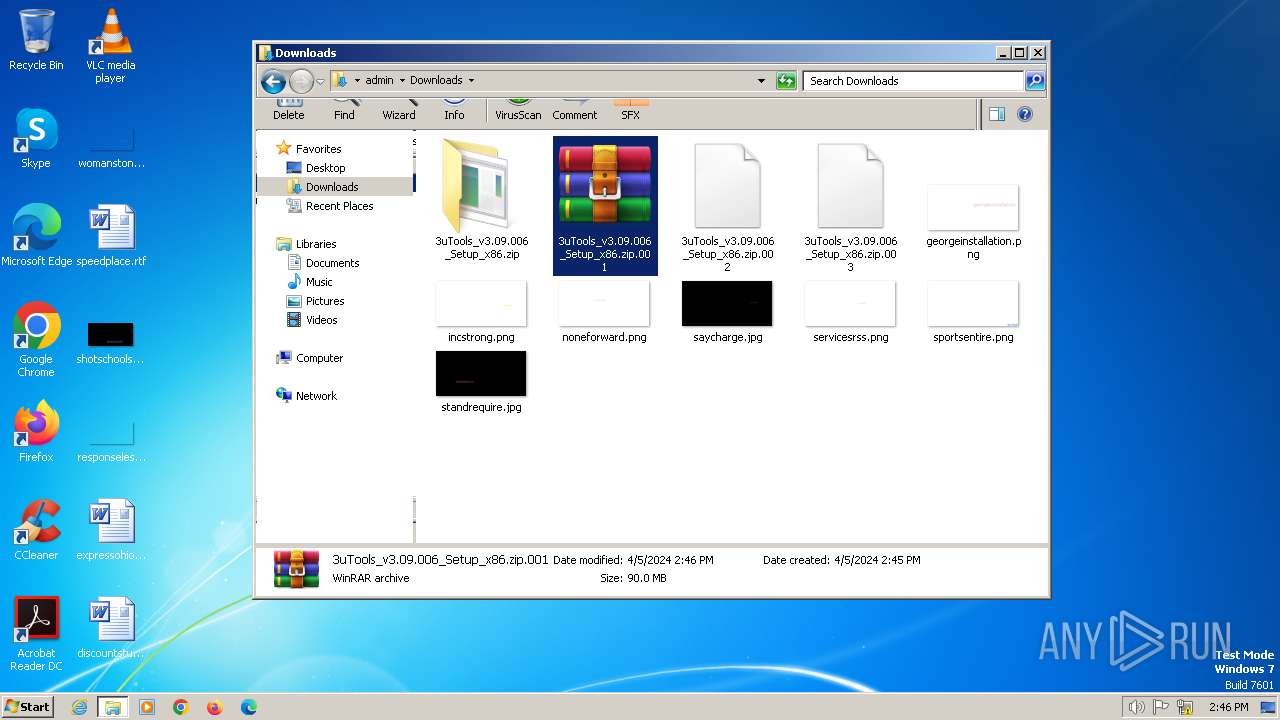Open Recent Places in navigation pane

(339, 206)
